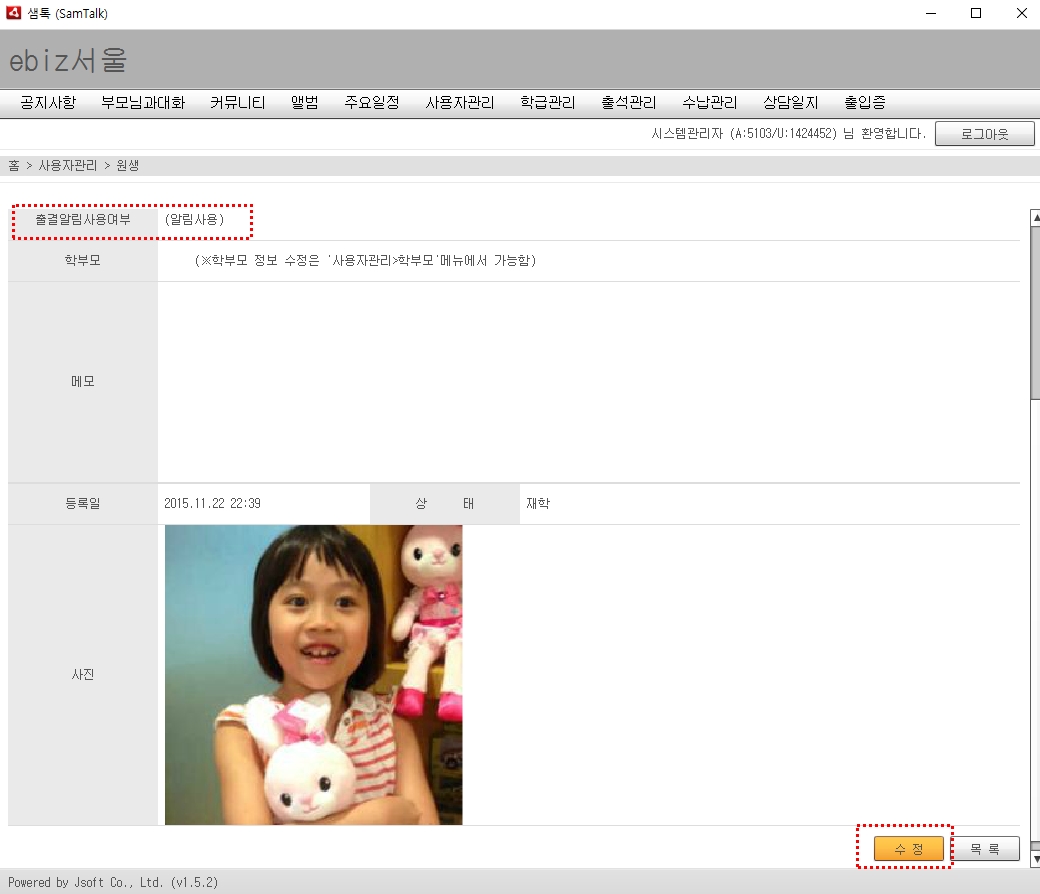Close the SamTalk window
The width and height of the screenshot is (1040, 894).
click(x=1021, y=13)
